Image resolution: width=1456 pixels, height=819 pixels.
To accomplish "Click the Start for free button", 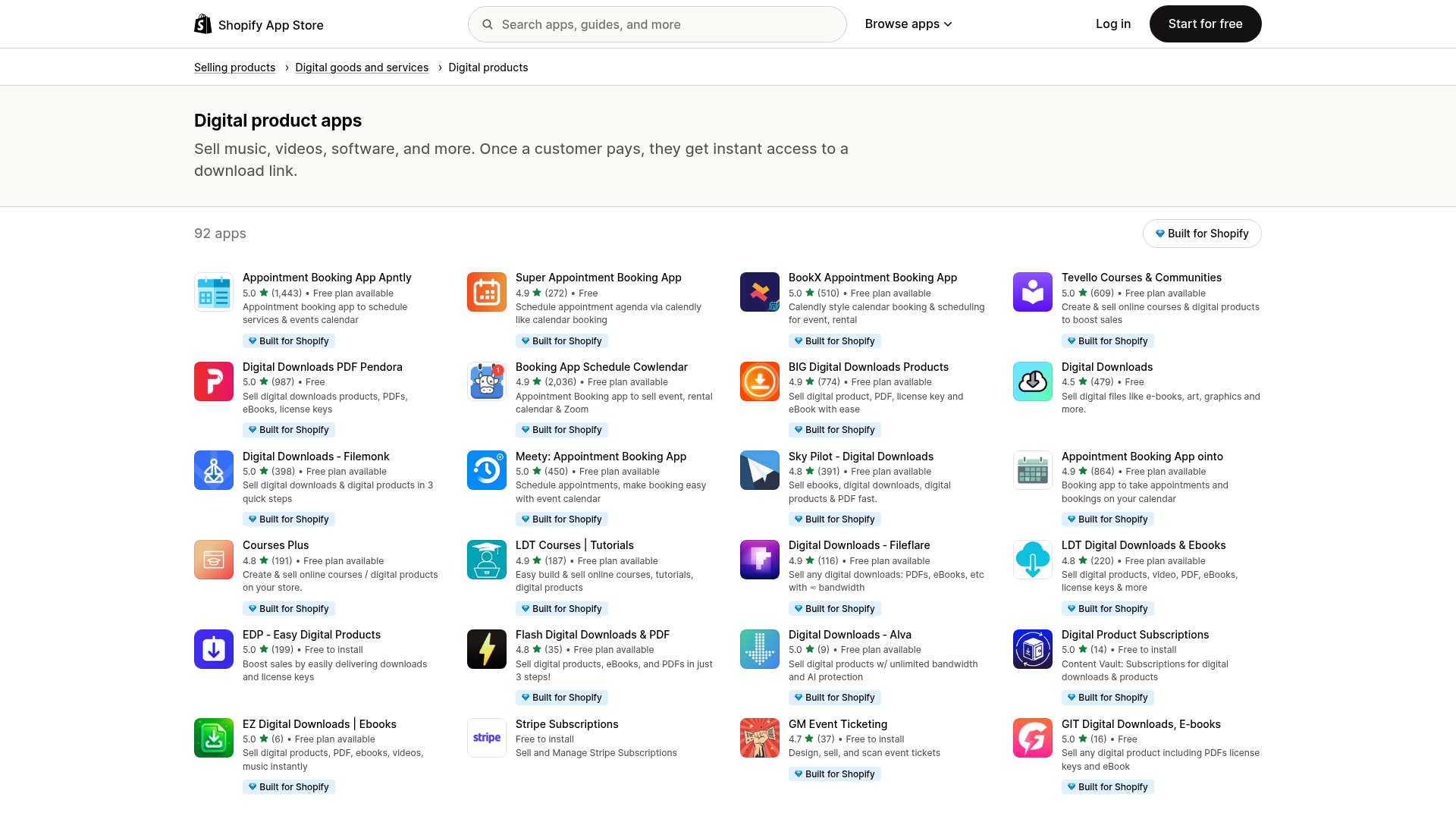I will point(1205,24).
